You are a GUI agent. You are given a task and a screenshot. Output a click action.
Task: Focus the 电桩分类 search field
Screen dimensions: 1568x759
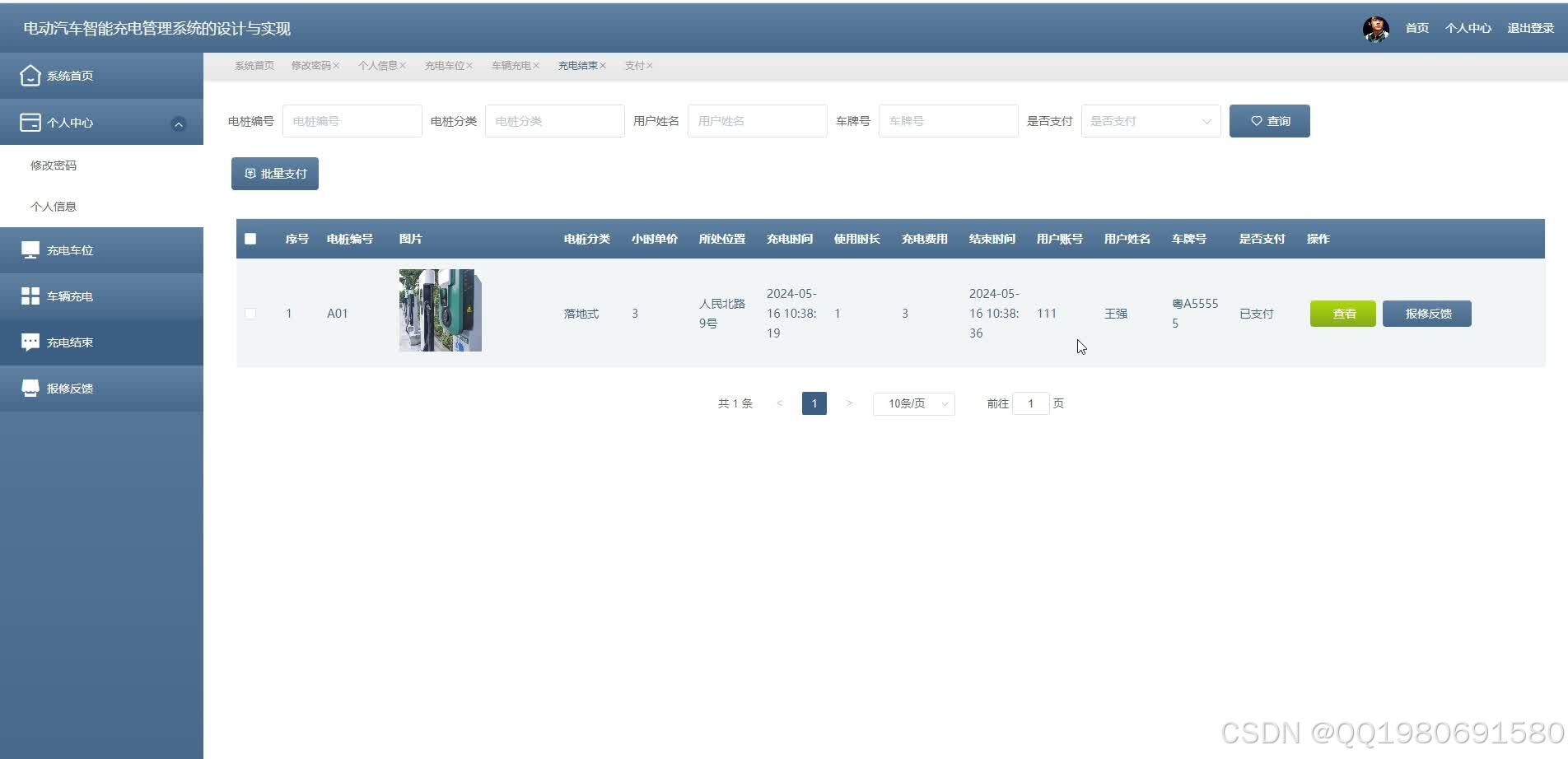[x=555, y=121]
